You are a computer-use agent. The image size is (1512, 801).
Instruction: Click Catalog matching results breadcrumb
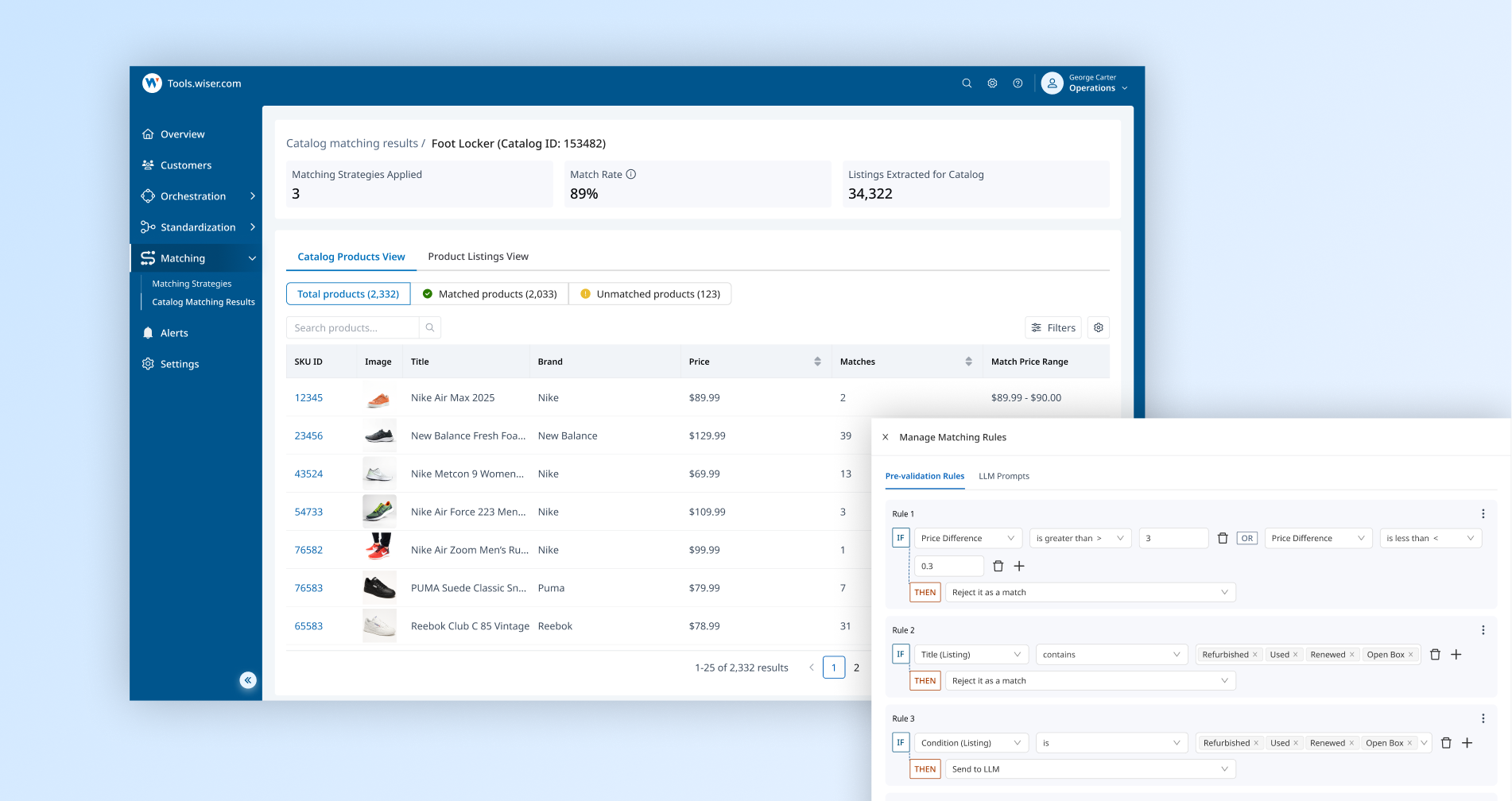(x=352, y=144)
